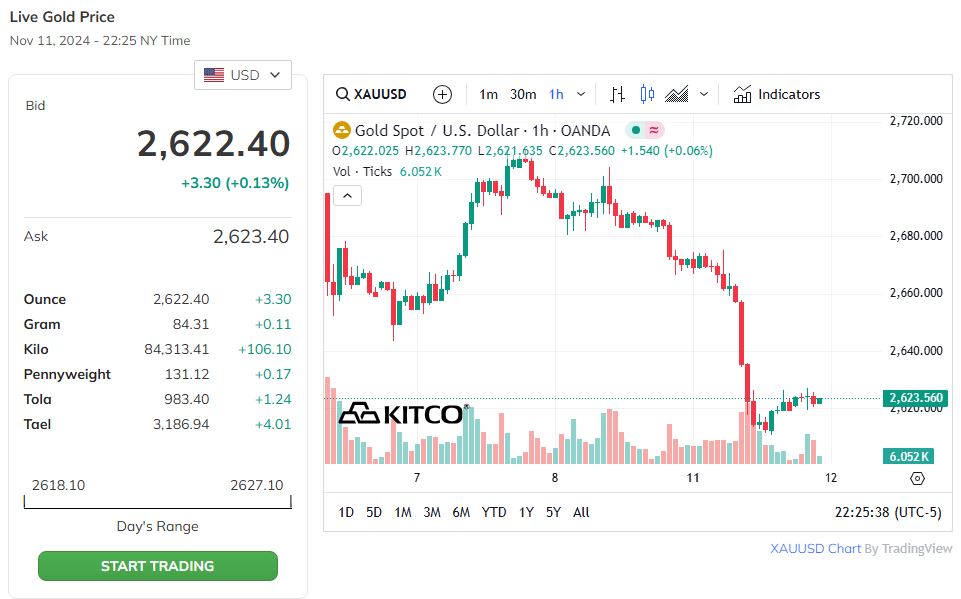The image size is (961, 599).
Task: Click the Kitco logo on chart
Action: pyautogui.click(x=402, y=413)
